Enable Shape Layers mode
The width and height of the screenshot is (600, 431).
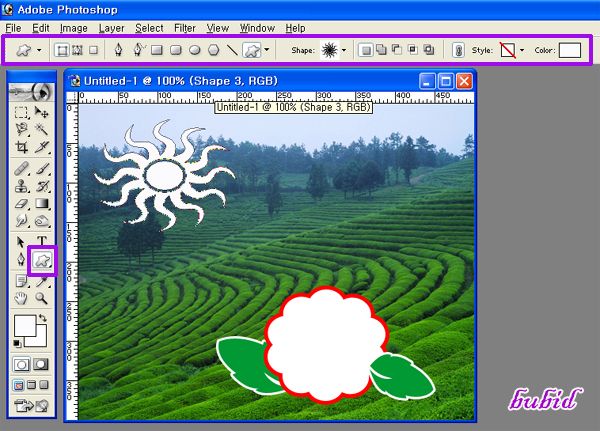(x=62, y=50)
